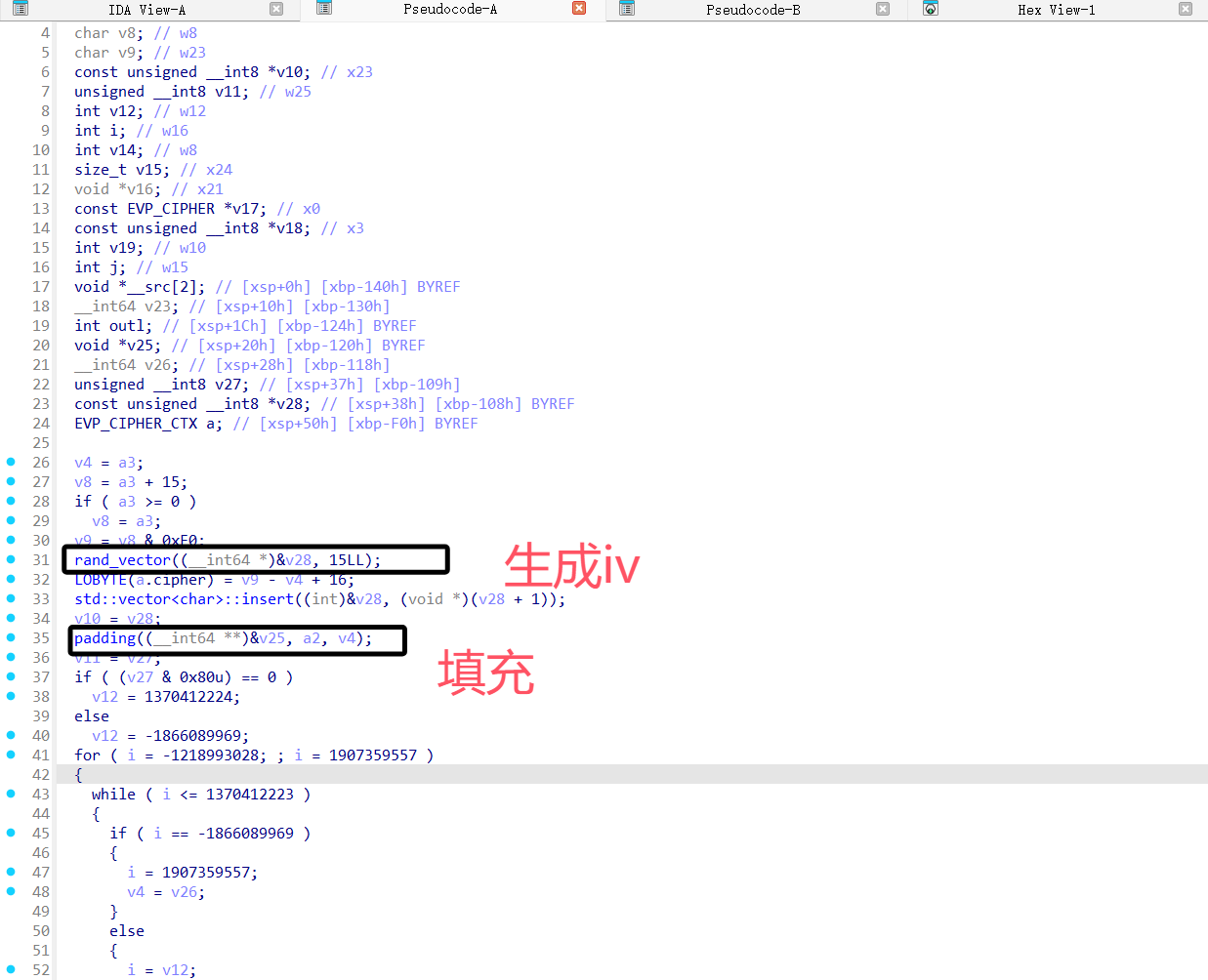1208x980 pixels.
Task: Toggle breakpoint dot on line 28
Action: (x=11, y=501)
